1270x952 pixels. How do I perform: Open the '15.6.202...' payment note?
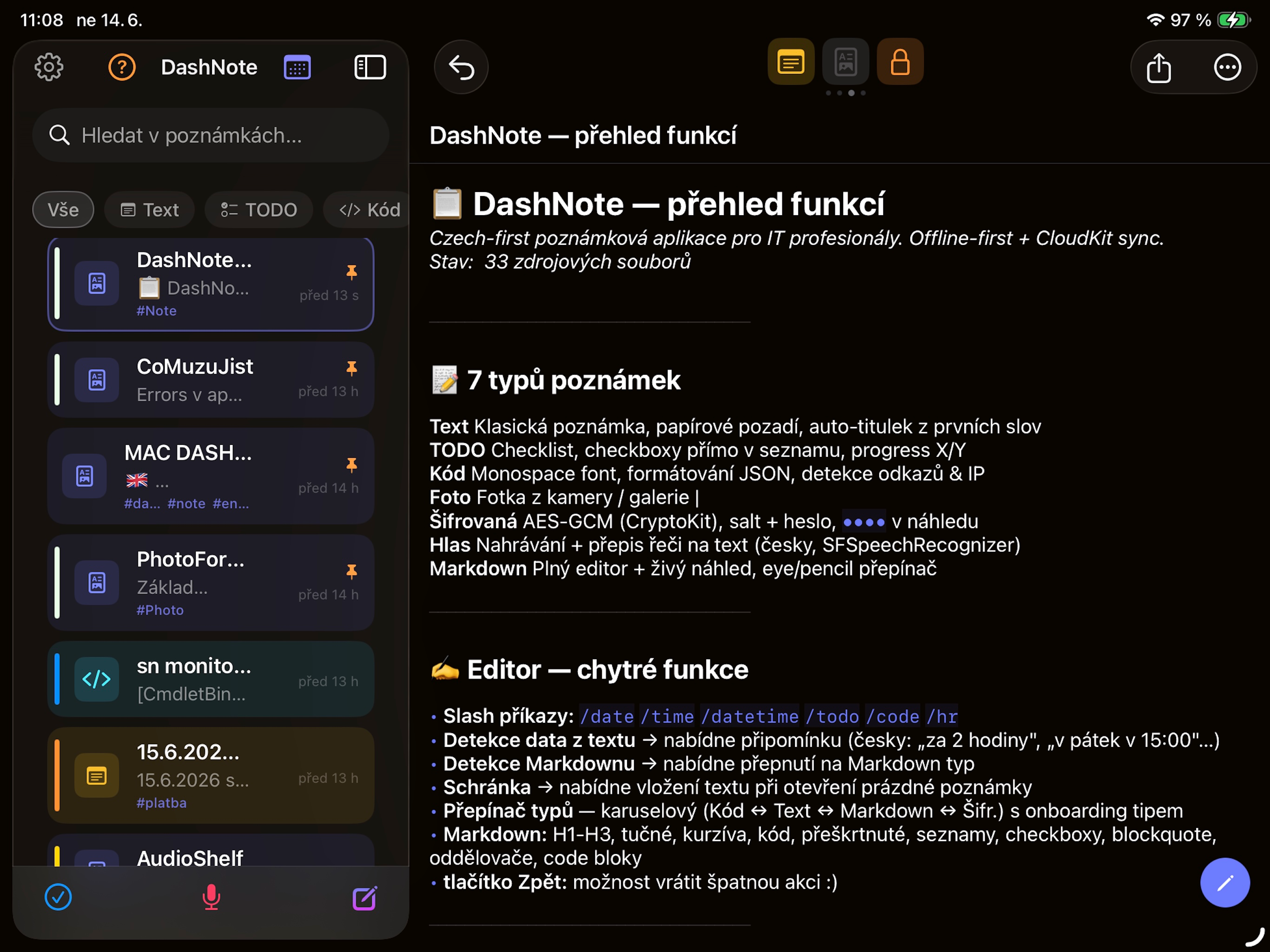(x=211, y=776)
